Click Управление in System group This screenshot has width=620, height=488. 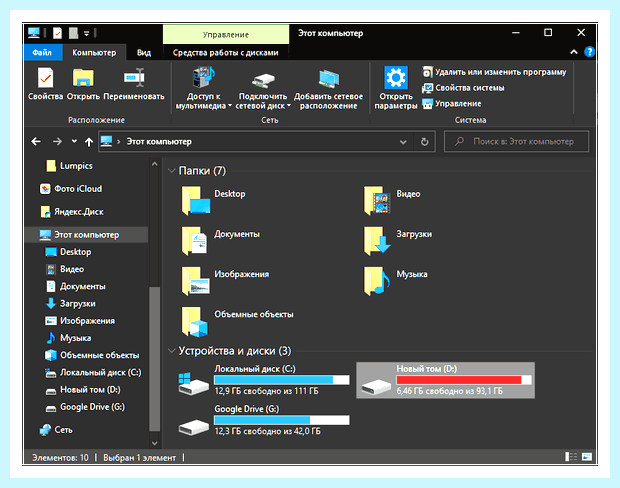tap(452, 104)
